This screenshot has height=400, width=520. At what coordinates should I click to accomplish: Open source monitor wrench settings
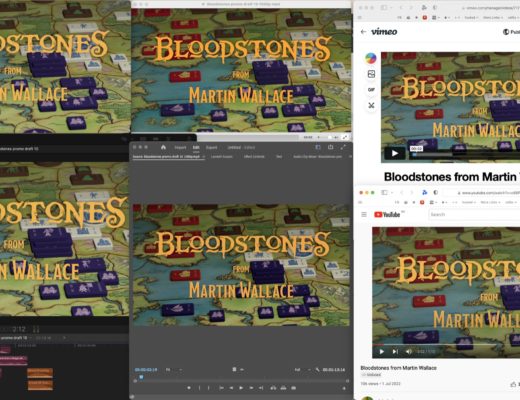click(317, 370)
